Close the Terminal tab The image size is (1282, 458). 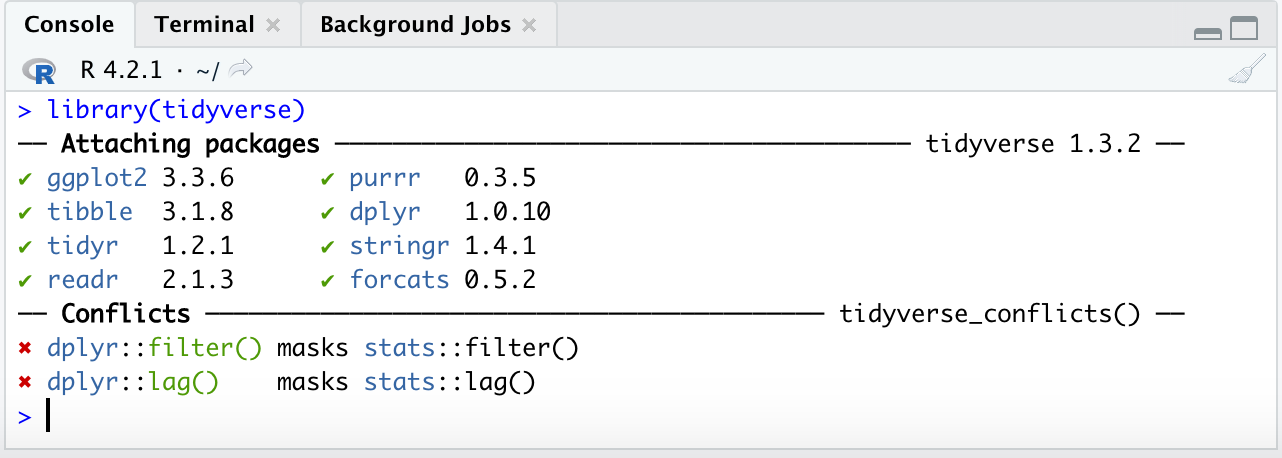click(275, 25)
